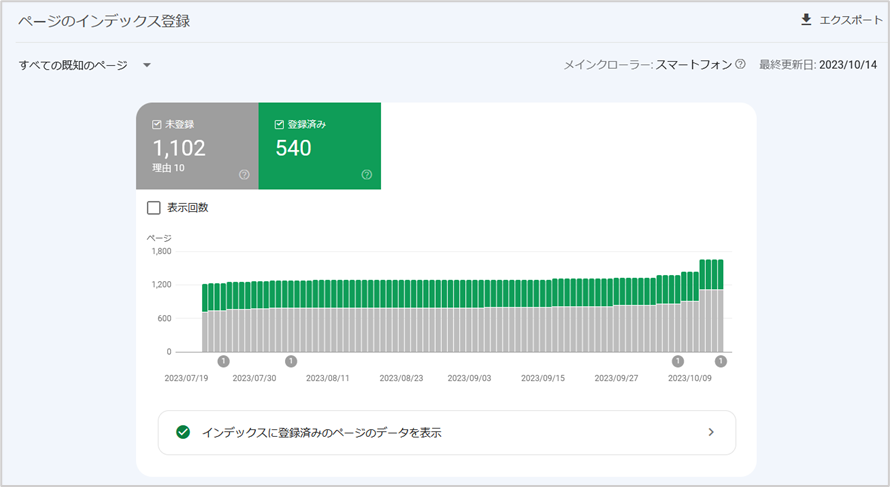This screenshot has width=890, height=487.
Task: Select すべての既知のページ filter label
Action: coord(73,65)
